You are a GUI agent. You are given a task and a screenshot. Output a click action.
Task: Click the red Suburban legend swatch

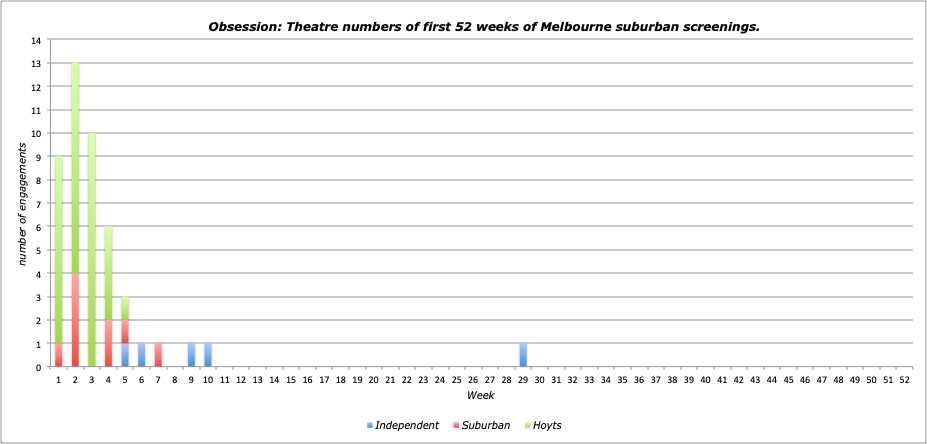coord(456,426)
